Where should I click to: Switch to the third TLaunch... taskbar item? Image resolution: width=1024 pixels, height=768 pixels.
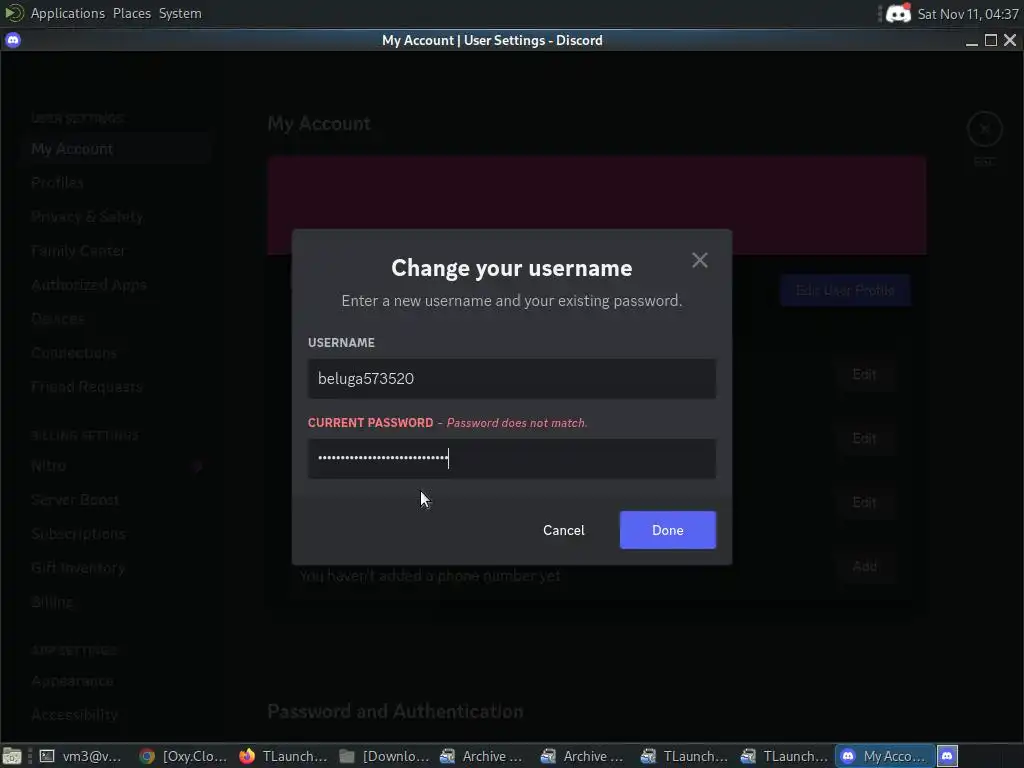point(684,756)
